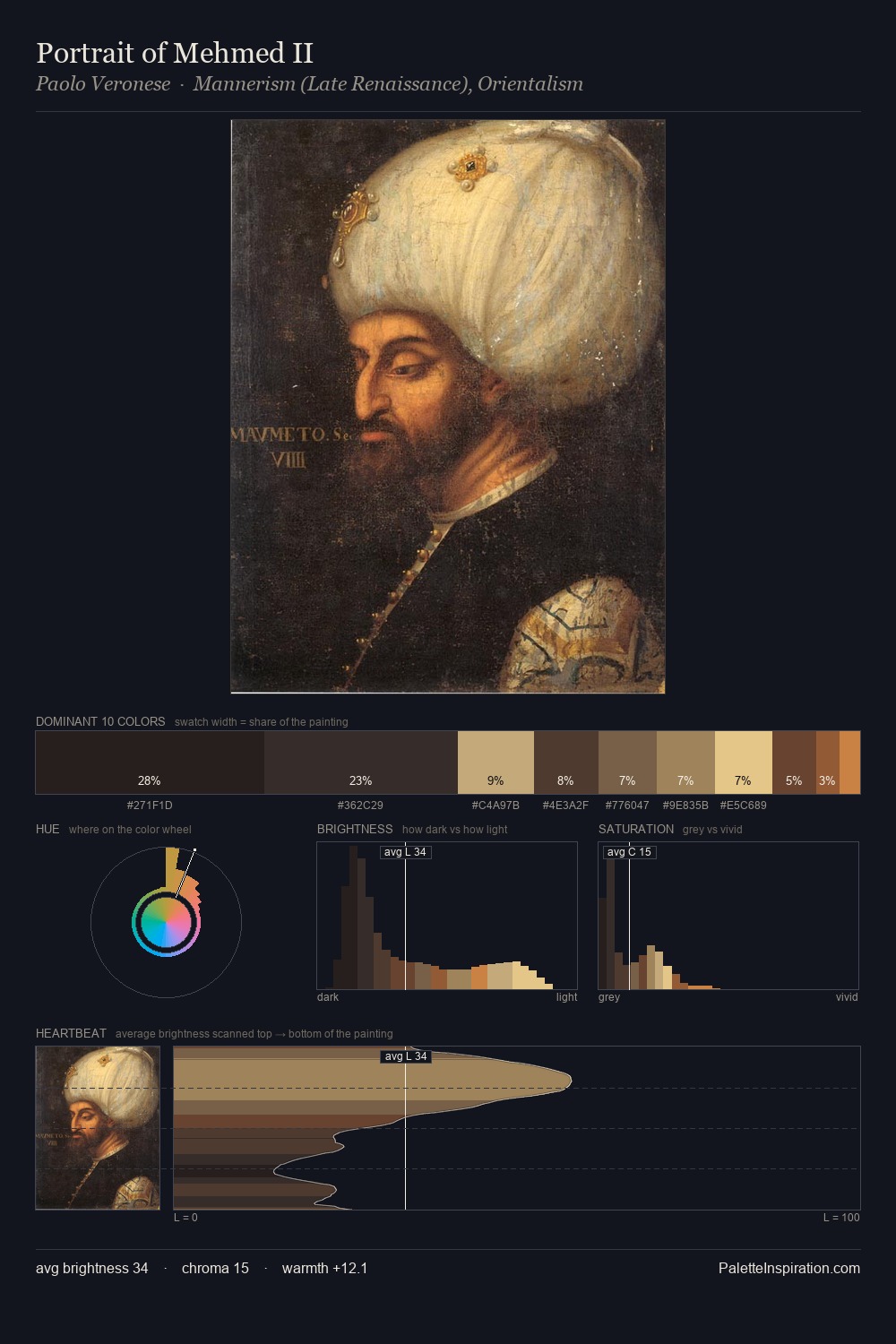Click the small heartbeat portrait thumbnail

98,1128
